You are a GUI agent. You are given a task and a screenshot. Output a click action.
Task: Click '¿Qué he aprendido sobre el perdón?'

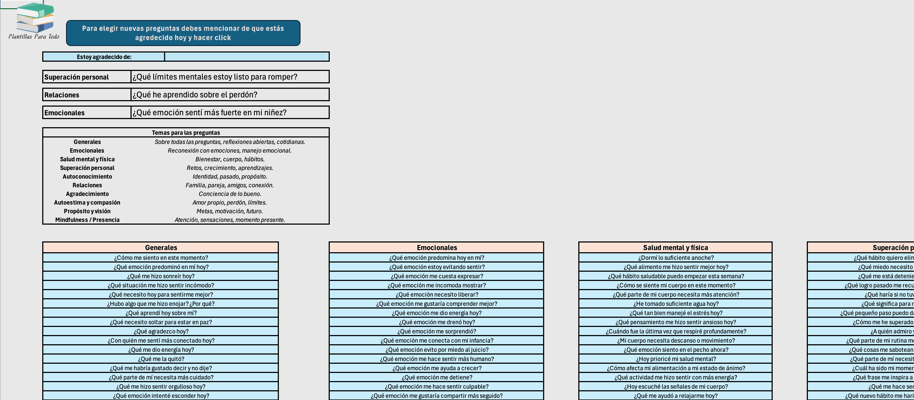pos(231,94)
